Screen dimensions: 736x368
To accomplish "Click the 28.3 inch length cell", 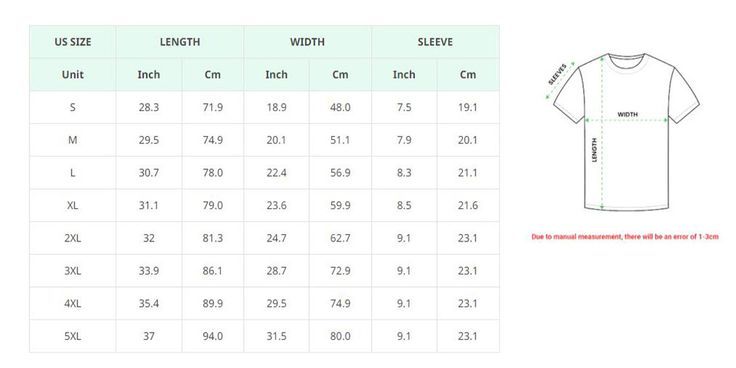I will 149,107.
